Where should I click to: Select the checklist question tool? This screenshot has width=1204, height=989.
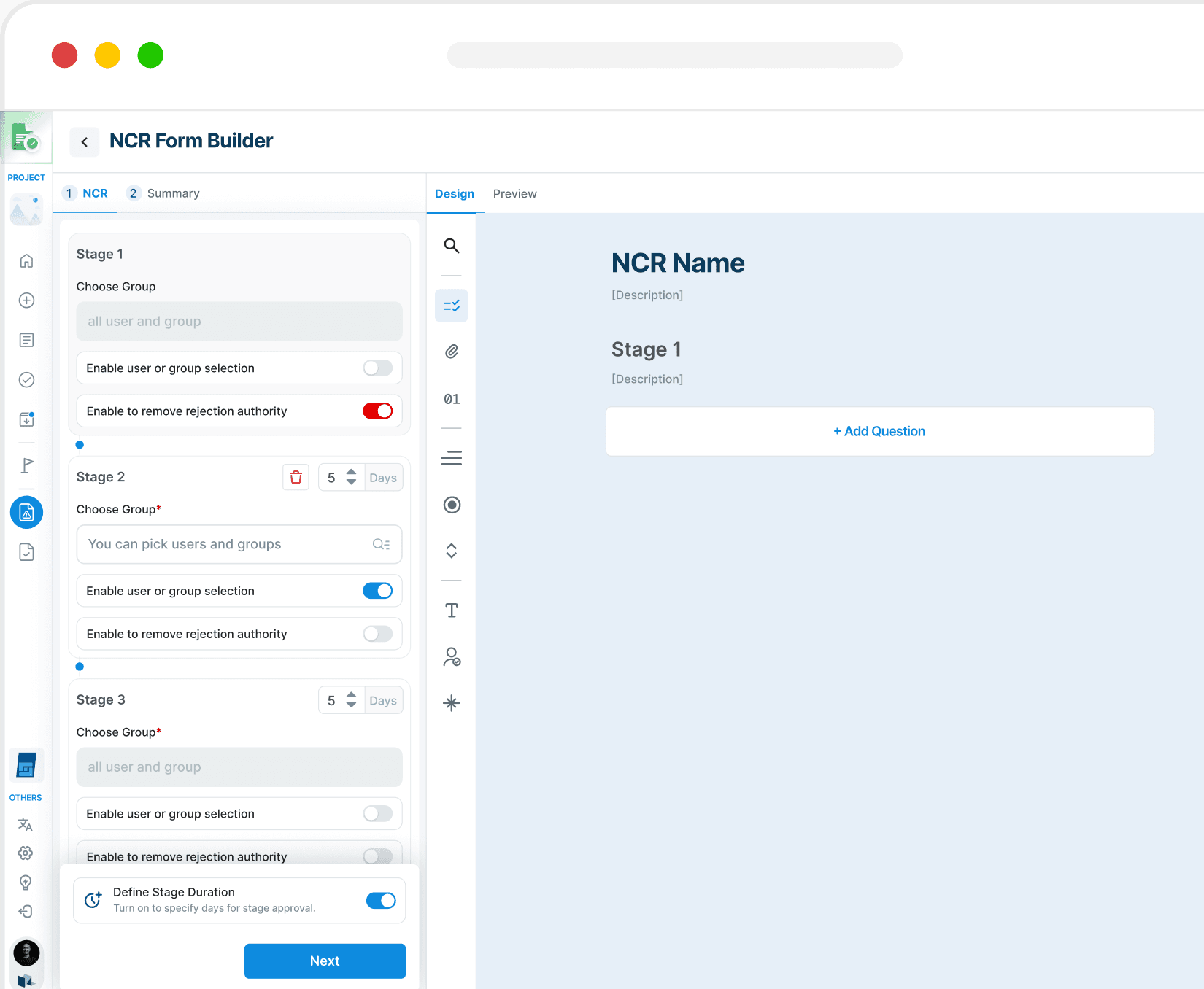point(452,306)
